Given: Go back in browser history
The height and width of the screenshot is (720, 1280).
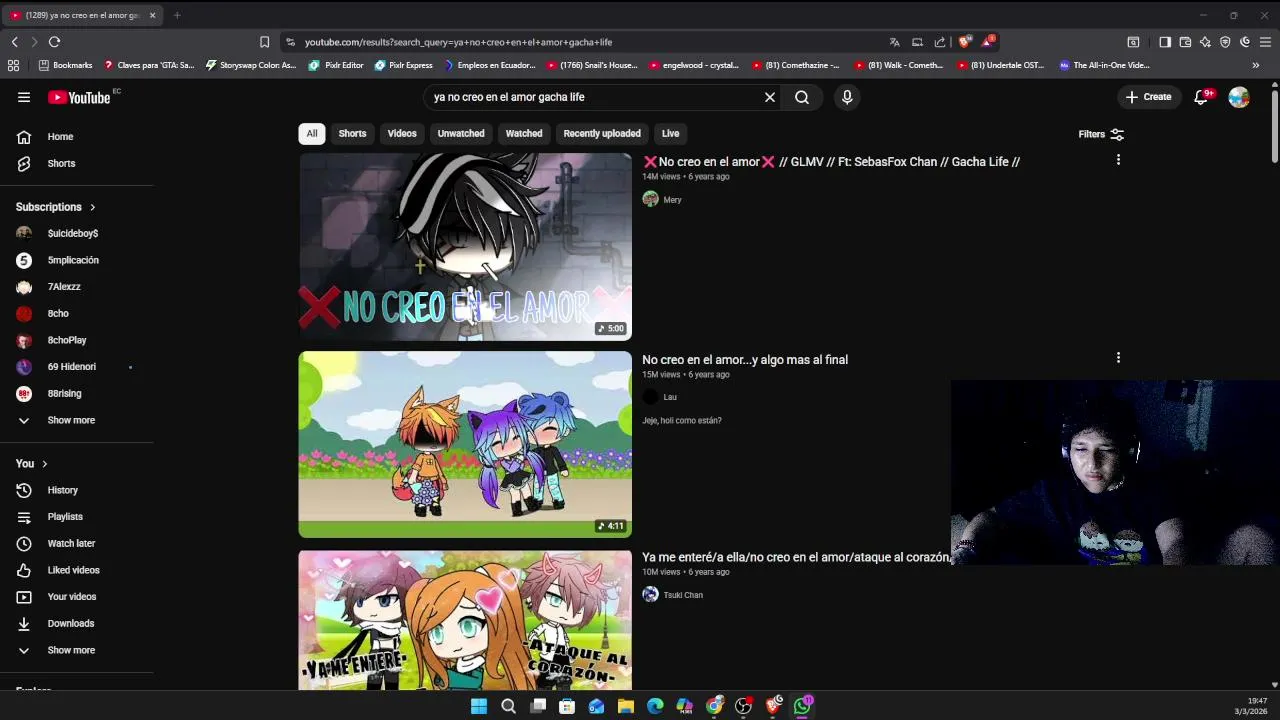Looking at the screenshot, I should 14,42.
